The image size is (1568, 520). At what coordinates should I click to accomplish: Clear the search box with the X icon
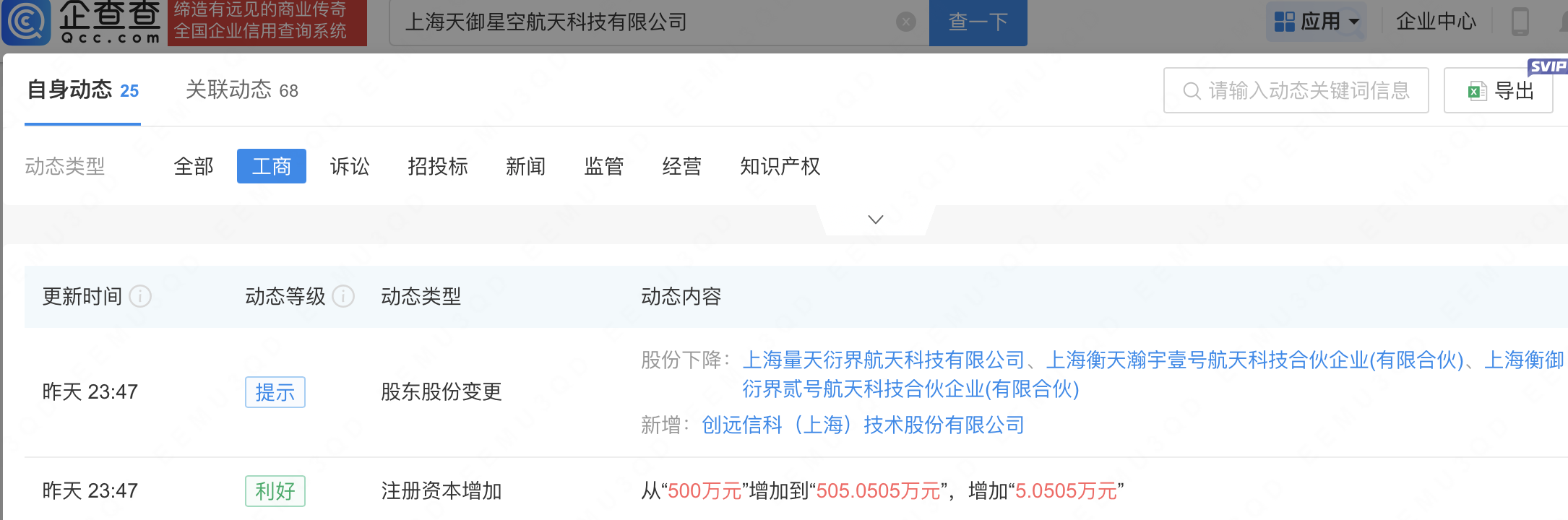point(905,22)
